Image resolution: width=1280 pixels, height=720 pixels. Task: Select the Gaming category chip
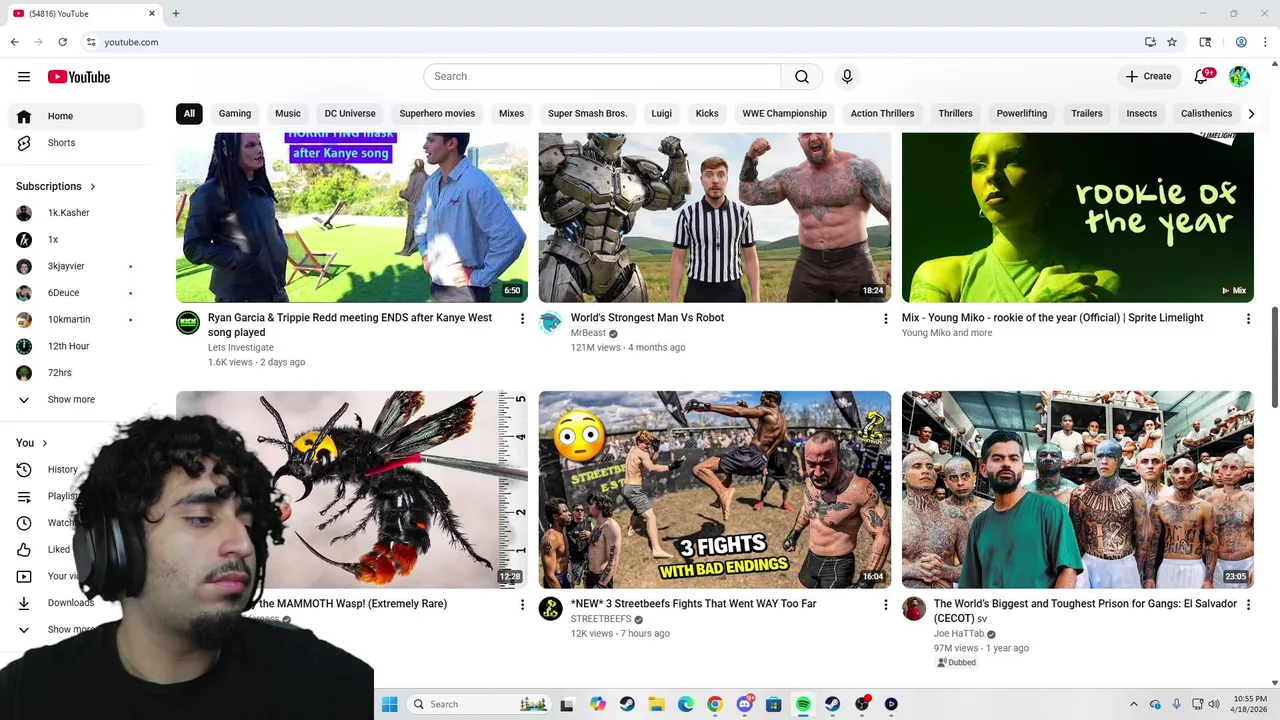pyautogui.click(x=235, y=114)
